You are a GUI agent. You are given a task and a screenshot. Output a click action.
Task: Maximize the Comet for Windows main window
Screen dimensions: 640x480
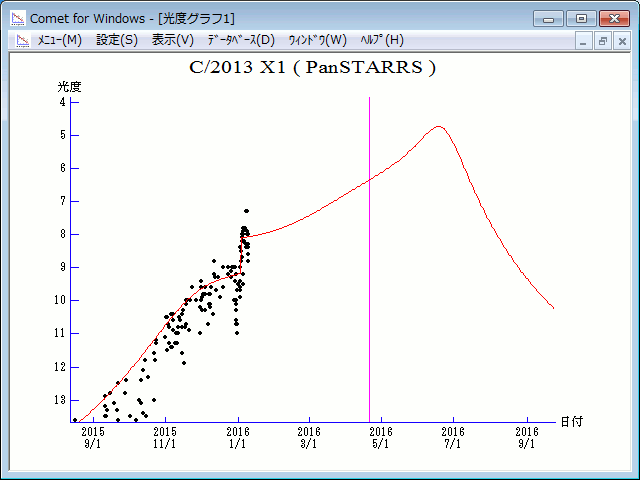point(581,19)
